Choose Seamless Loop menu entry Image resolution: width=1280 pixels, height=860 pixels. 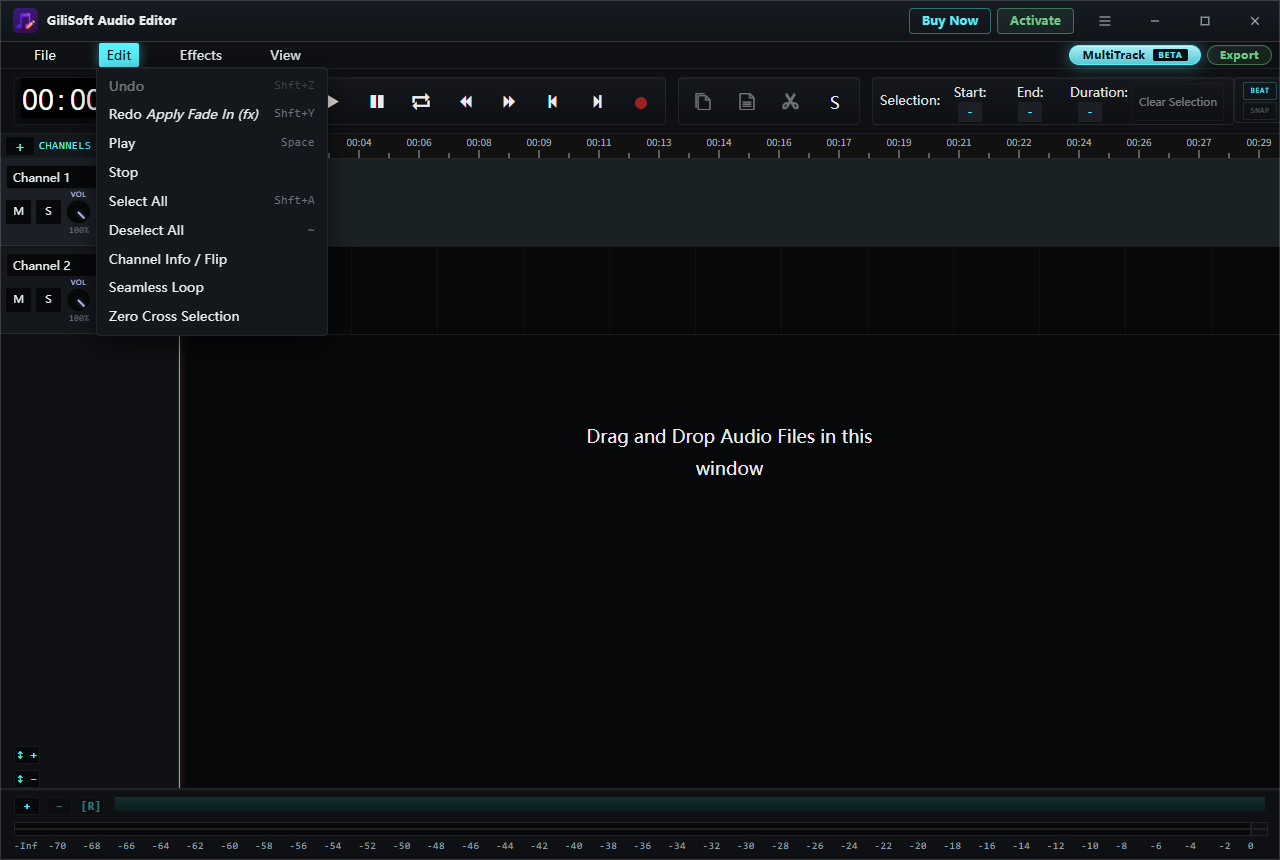coord(212,287)
